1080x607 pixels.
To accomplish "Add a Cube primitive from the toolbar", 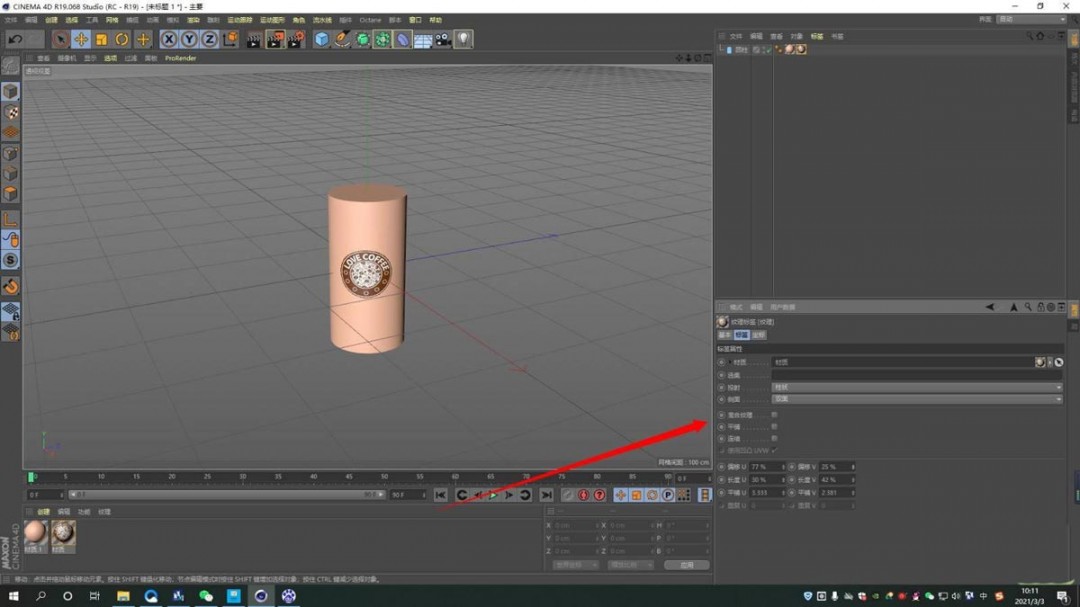I will [319, 38].
